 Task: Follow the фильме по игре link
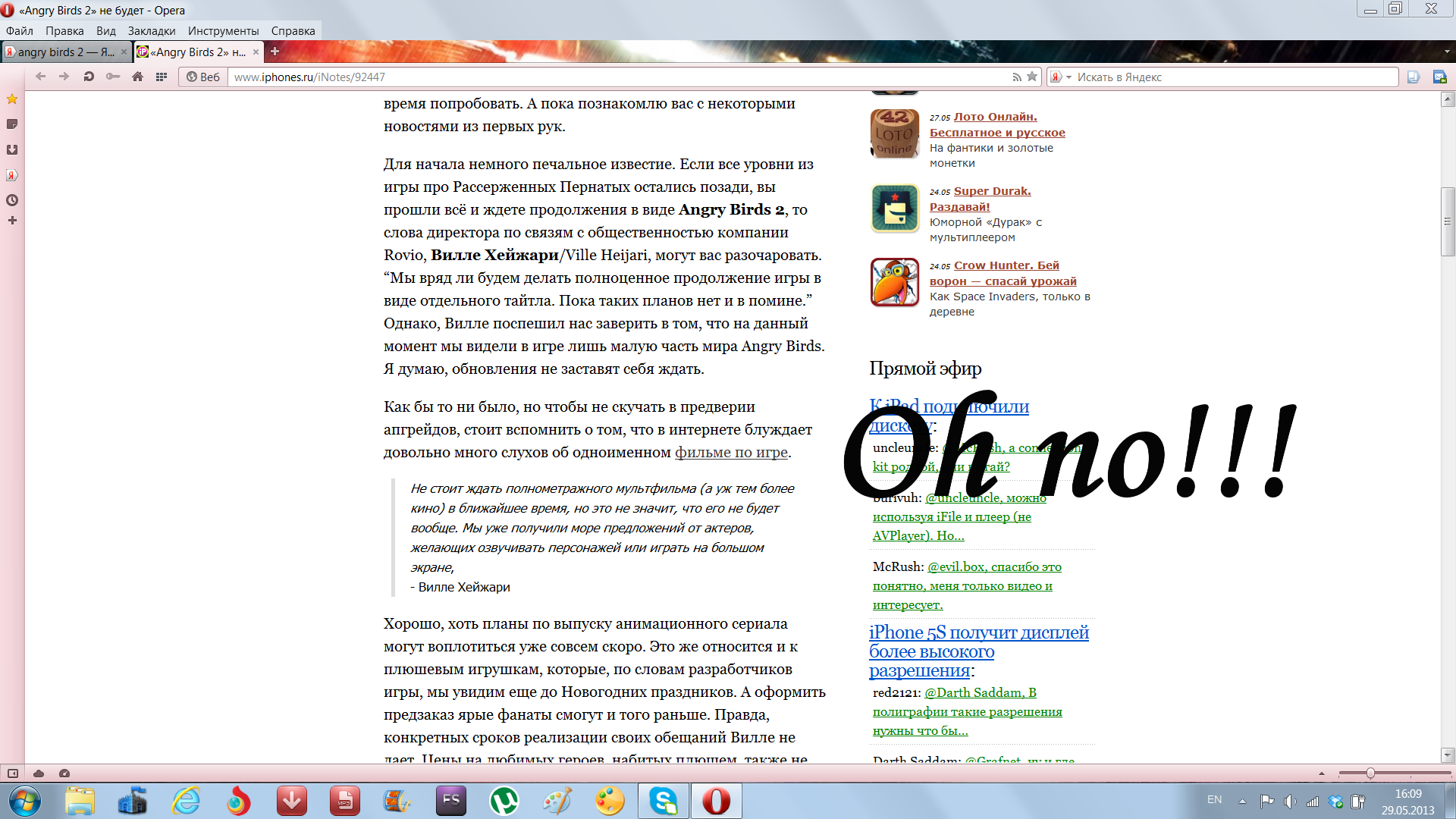[731, 453]
